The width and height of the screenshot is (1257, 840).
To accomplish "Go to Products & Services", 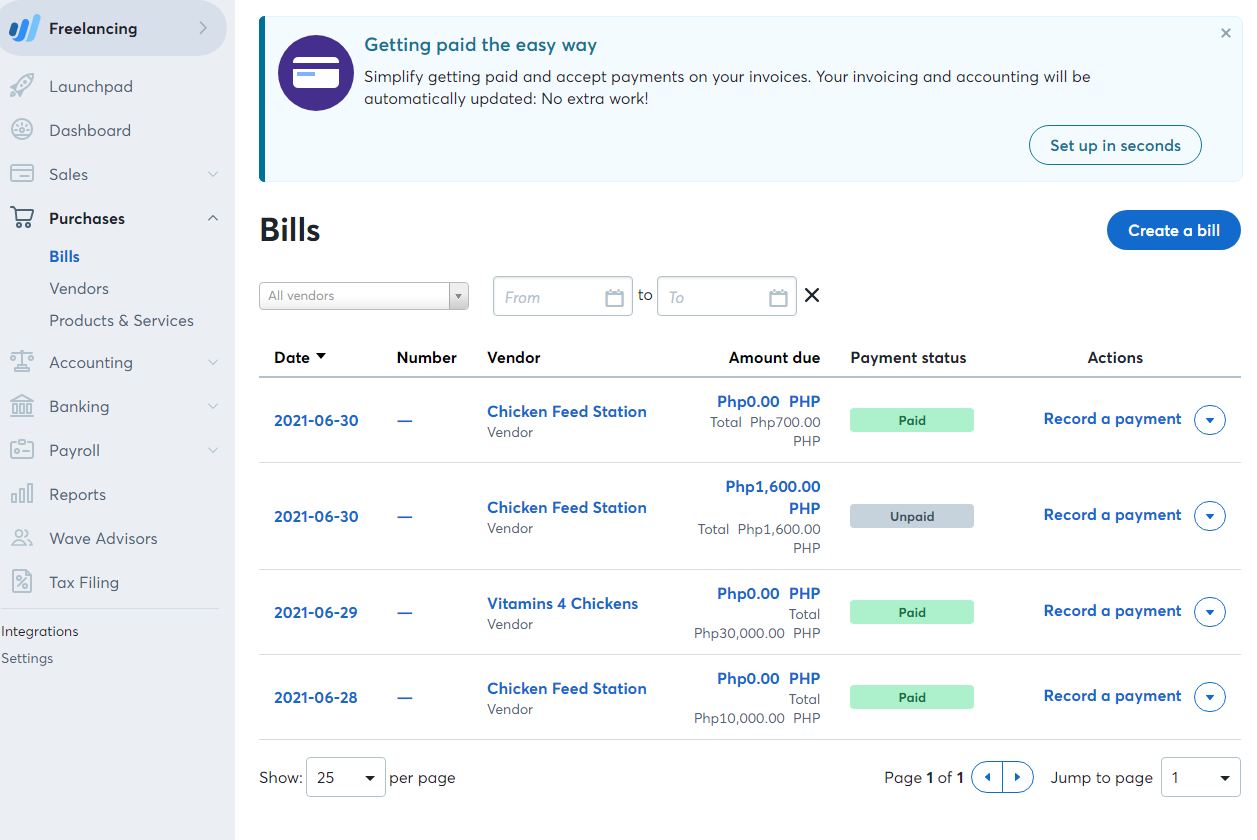I will [x=121, y=320].
